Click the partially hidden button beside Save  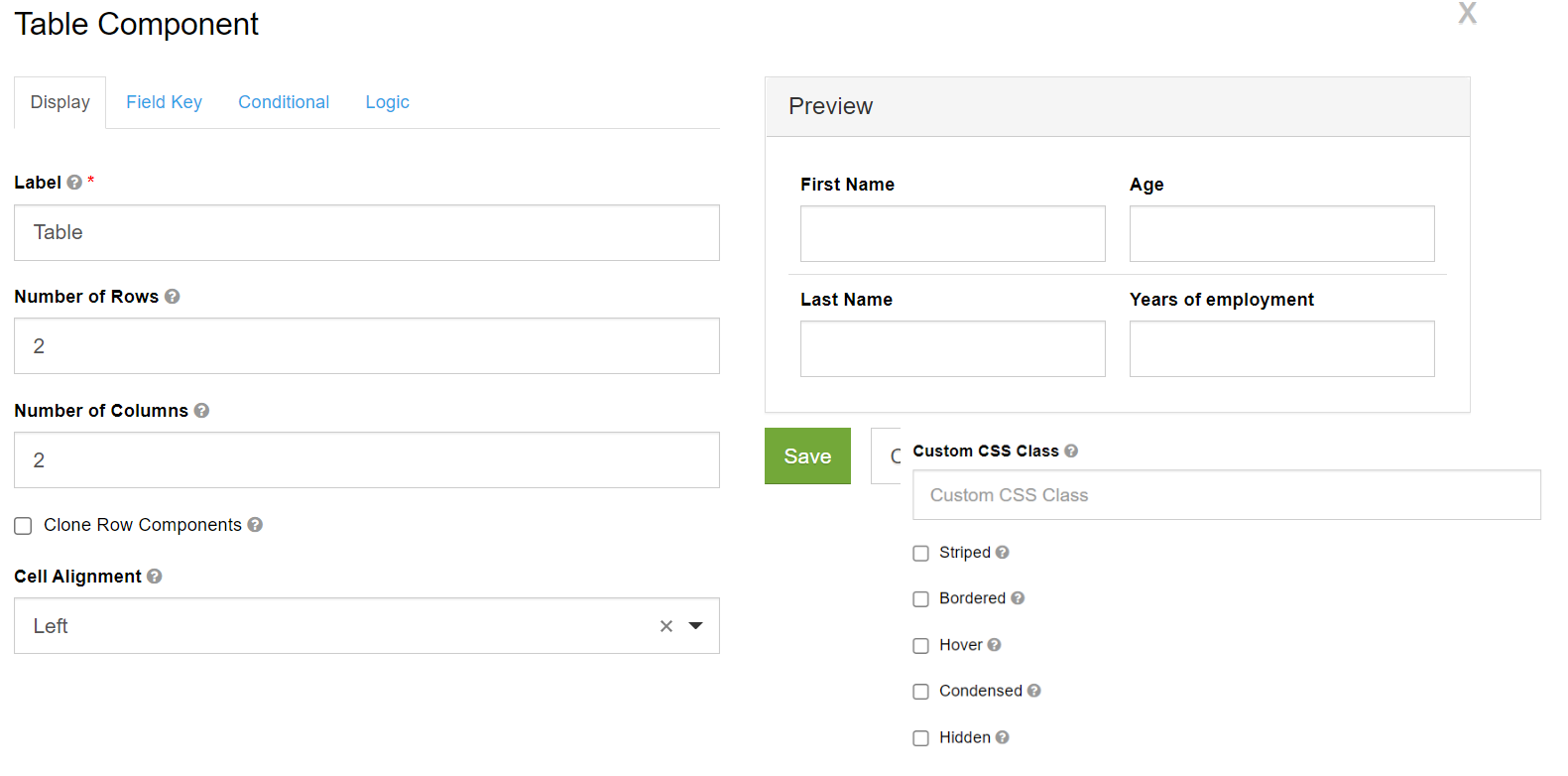click(x=887, y=456)
